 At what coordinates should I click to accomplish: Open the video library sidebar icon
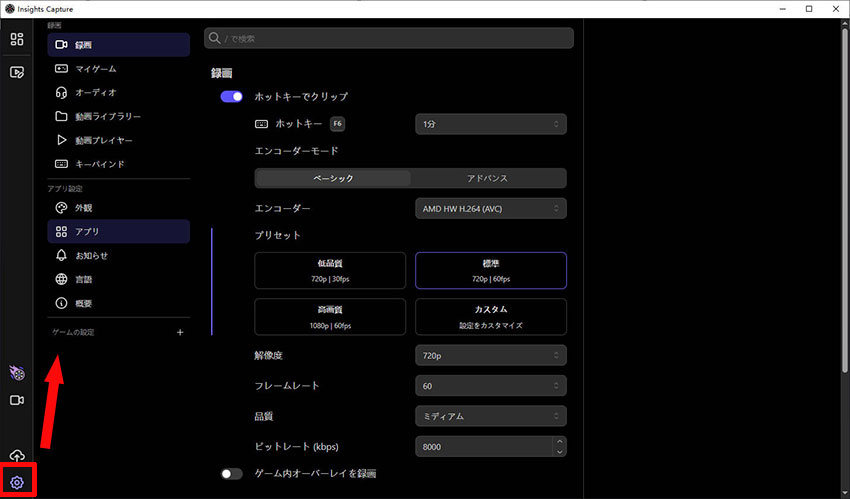[16, 72]
